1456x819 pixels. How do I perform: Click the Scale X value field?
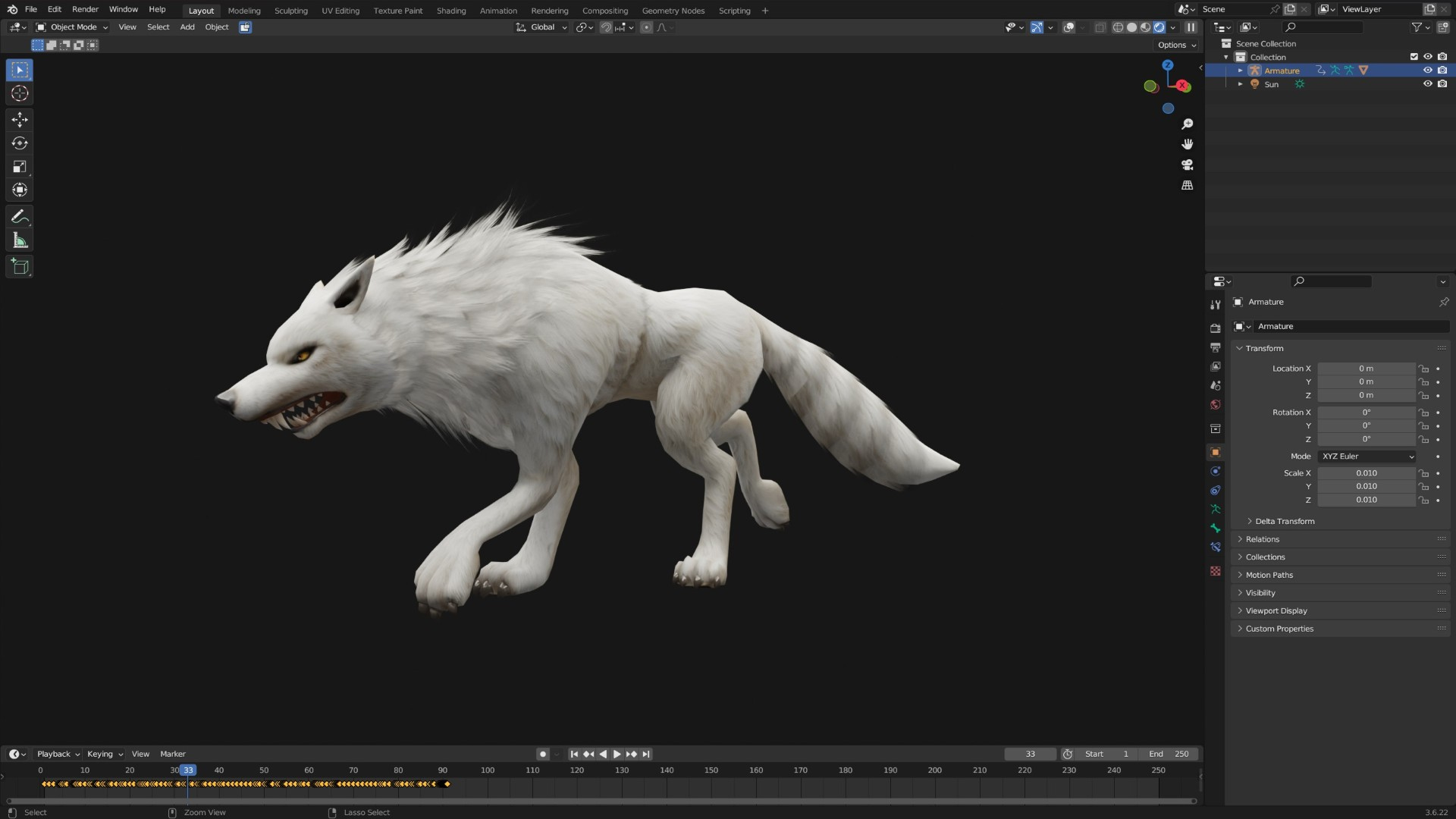pos(1367,473)
